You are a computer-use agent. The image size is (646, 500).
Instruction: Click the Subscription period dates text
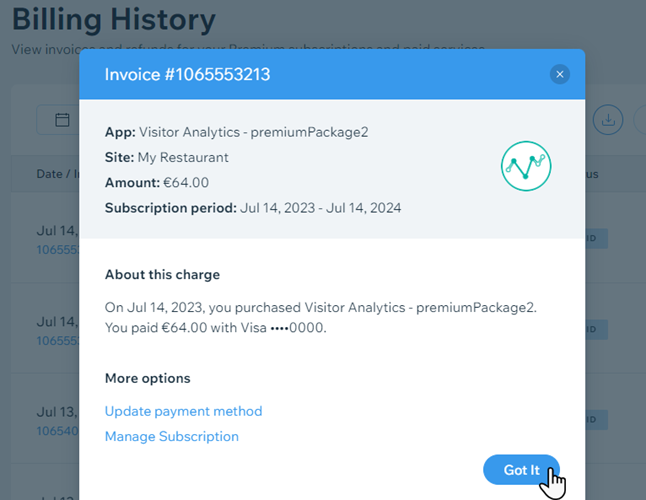click(321, 208)
